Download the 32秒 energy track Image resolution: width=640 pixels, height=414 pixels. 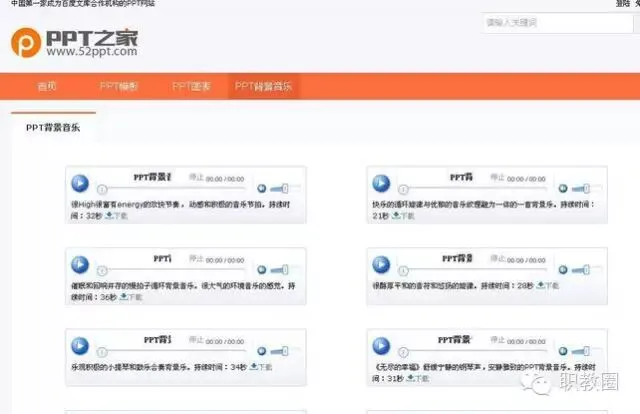click(x=116, y=216)
